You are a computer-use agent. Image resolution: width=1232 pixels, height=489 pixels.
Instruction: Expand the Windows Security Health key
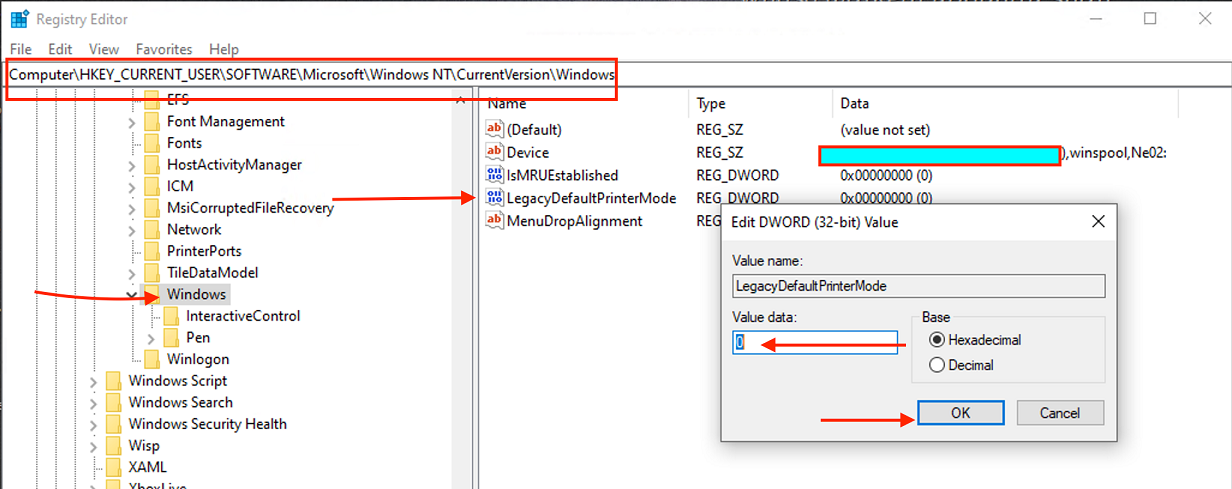click(x=94, y=424)
